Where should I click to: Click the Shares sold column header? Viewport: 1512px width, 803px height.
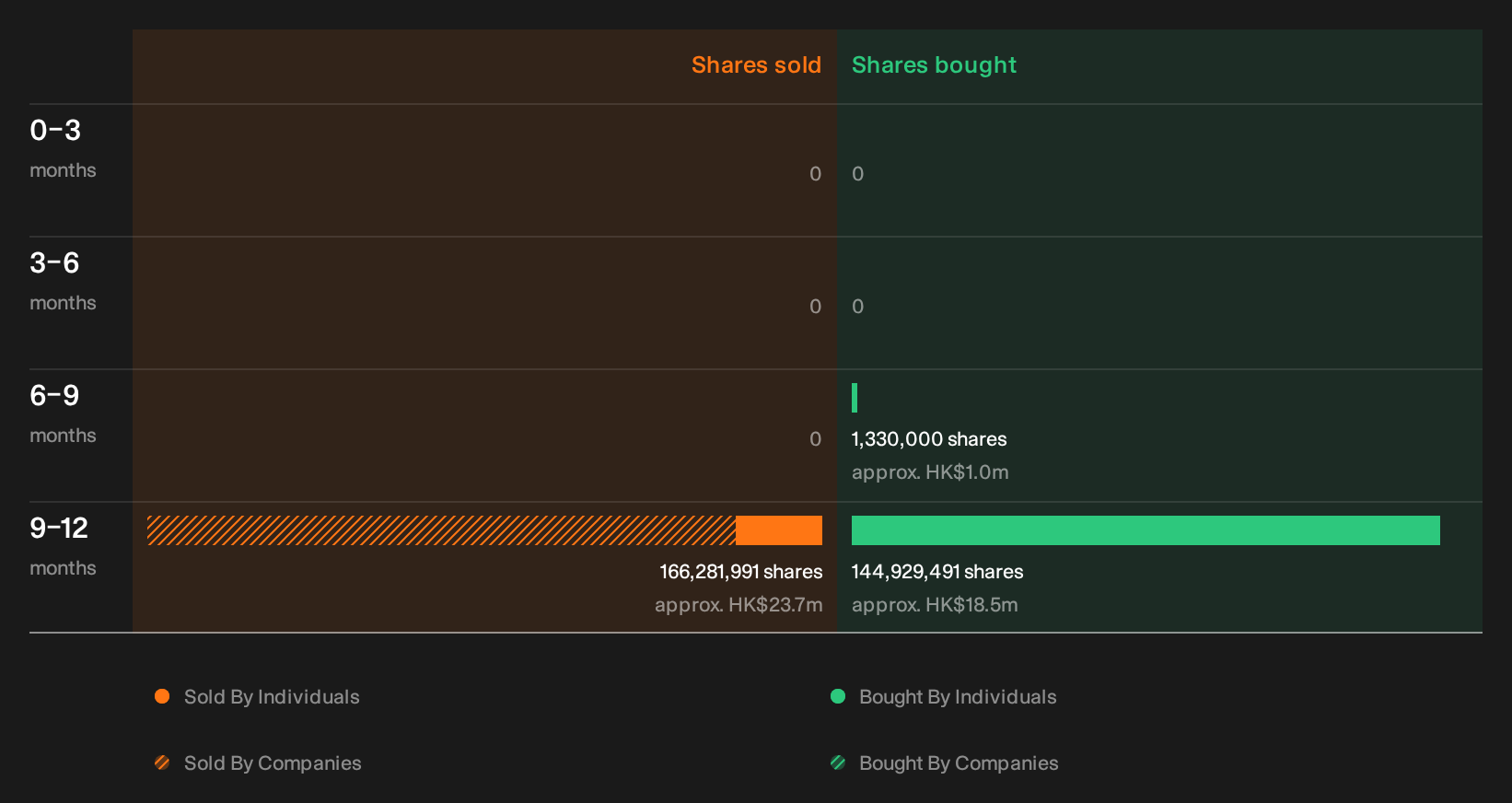tap(756, 65)
